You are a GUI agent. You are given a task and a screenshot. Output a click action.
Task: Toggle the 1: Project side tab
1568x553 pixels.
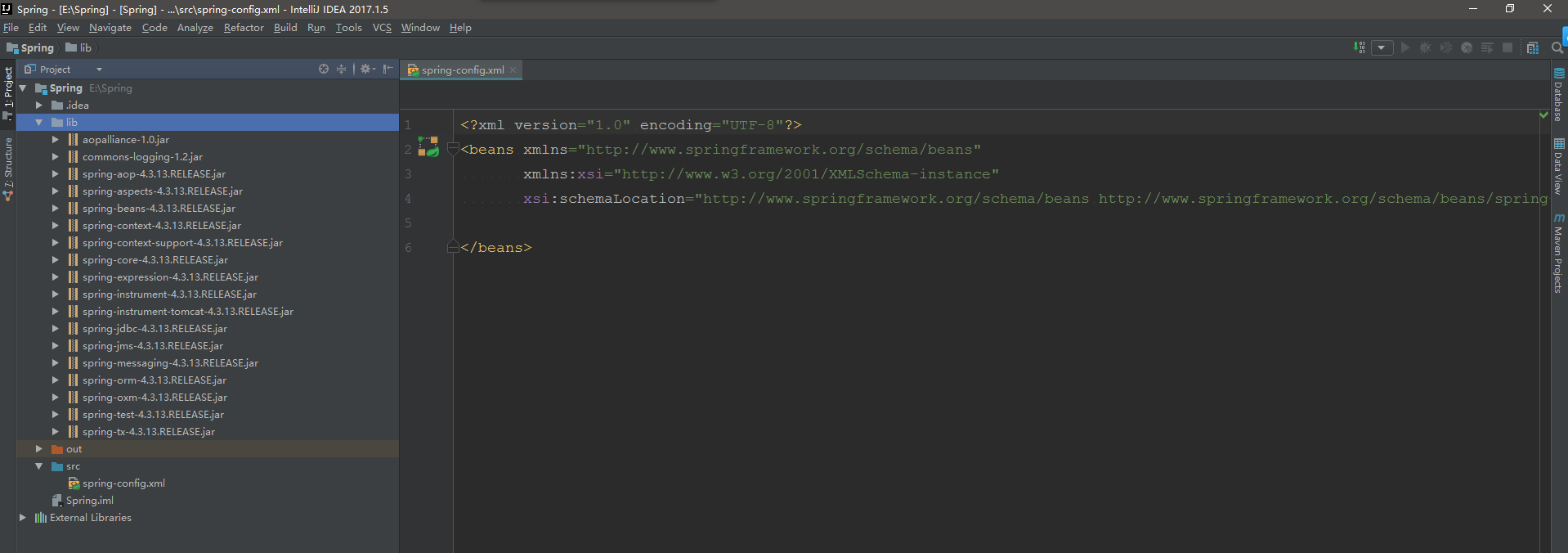[8, 92]
